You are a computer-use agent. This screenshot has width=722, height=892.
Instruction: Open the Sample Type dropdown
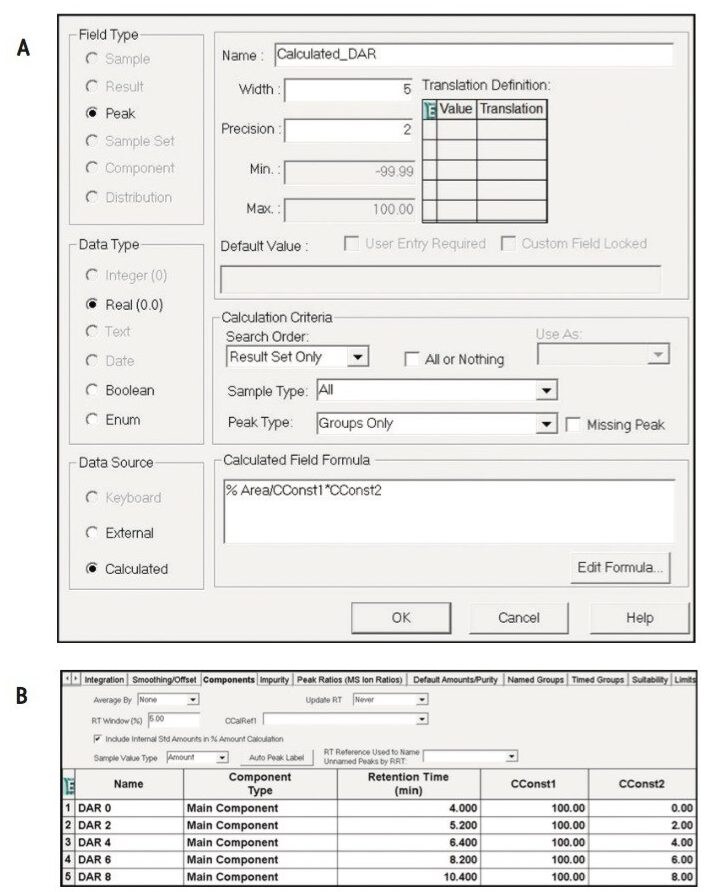546,390
